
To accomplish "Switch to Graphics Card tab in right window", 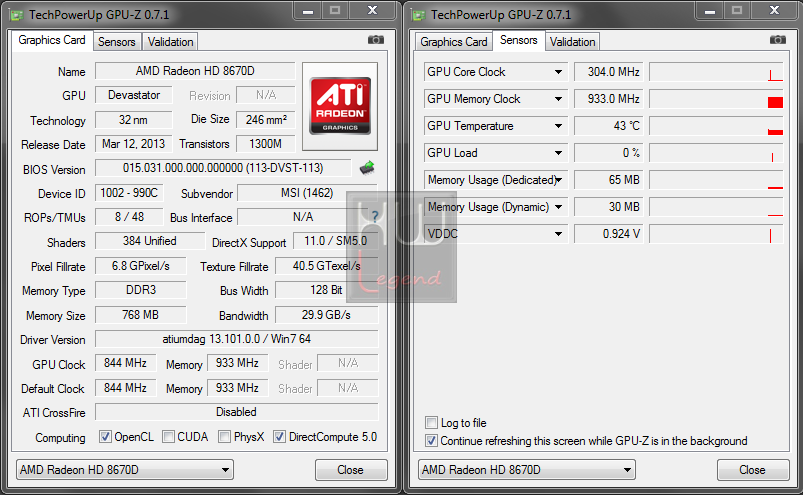I will [x=453, y=41].
